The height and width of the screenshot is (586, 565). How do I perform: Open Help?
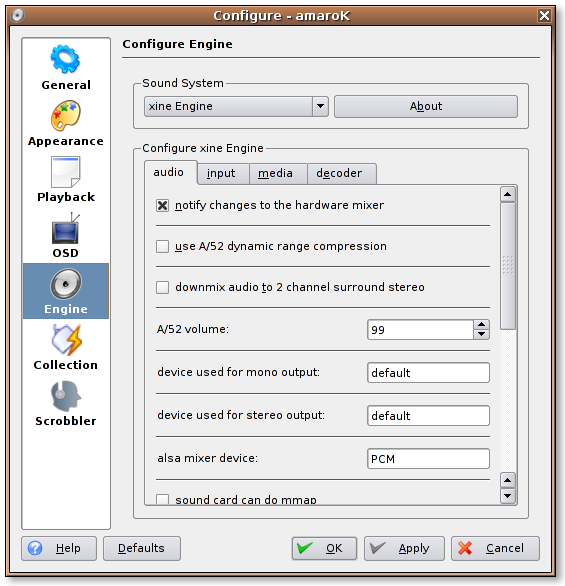(59, 548)
